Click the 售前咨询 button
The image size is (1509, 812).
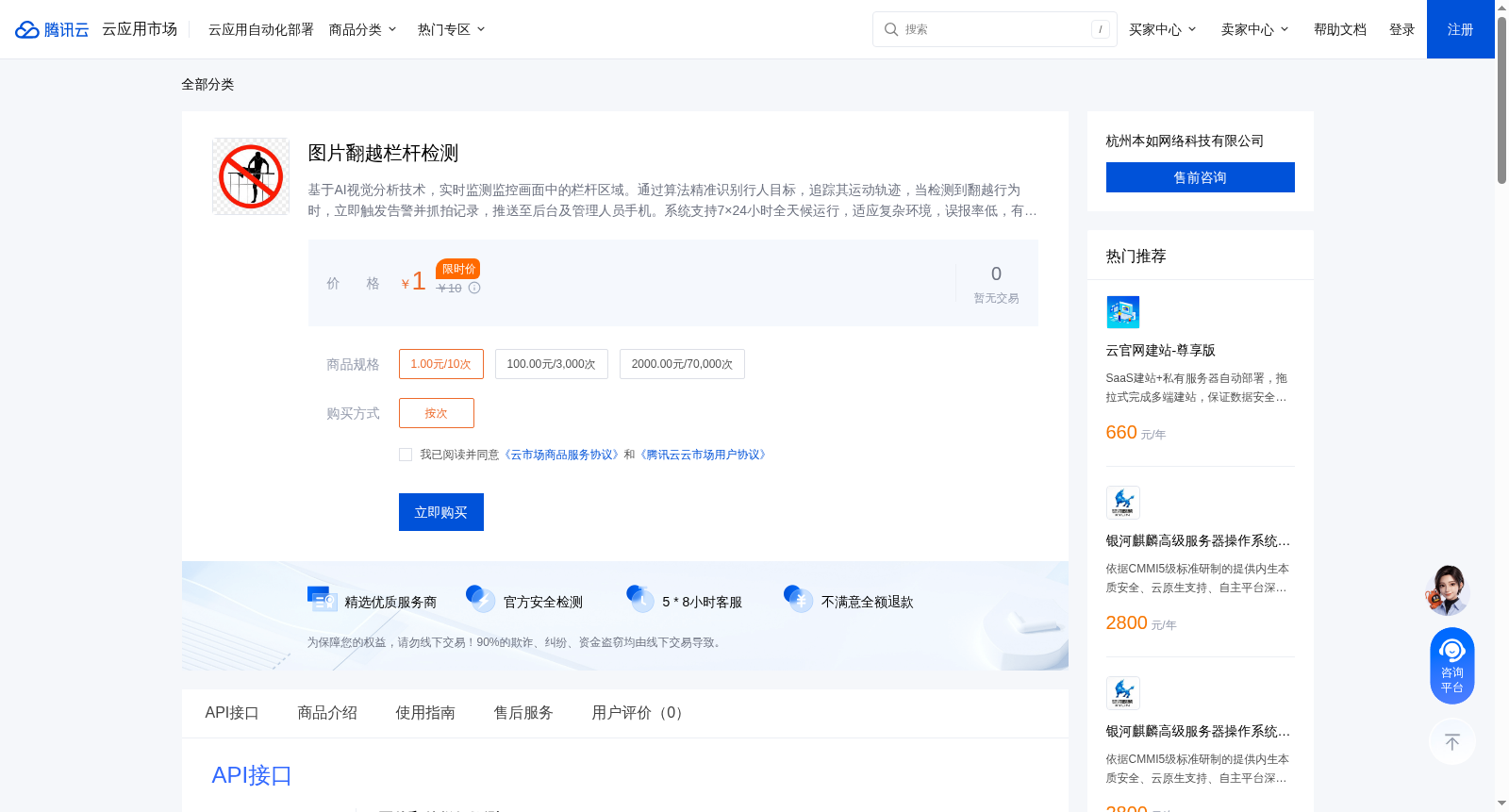(1201, 177)
